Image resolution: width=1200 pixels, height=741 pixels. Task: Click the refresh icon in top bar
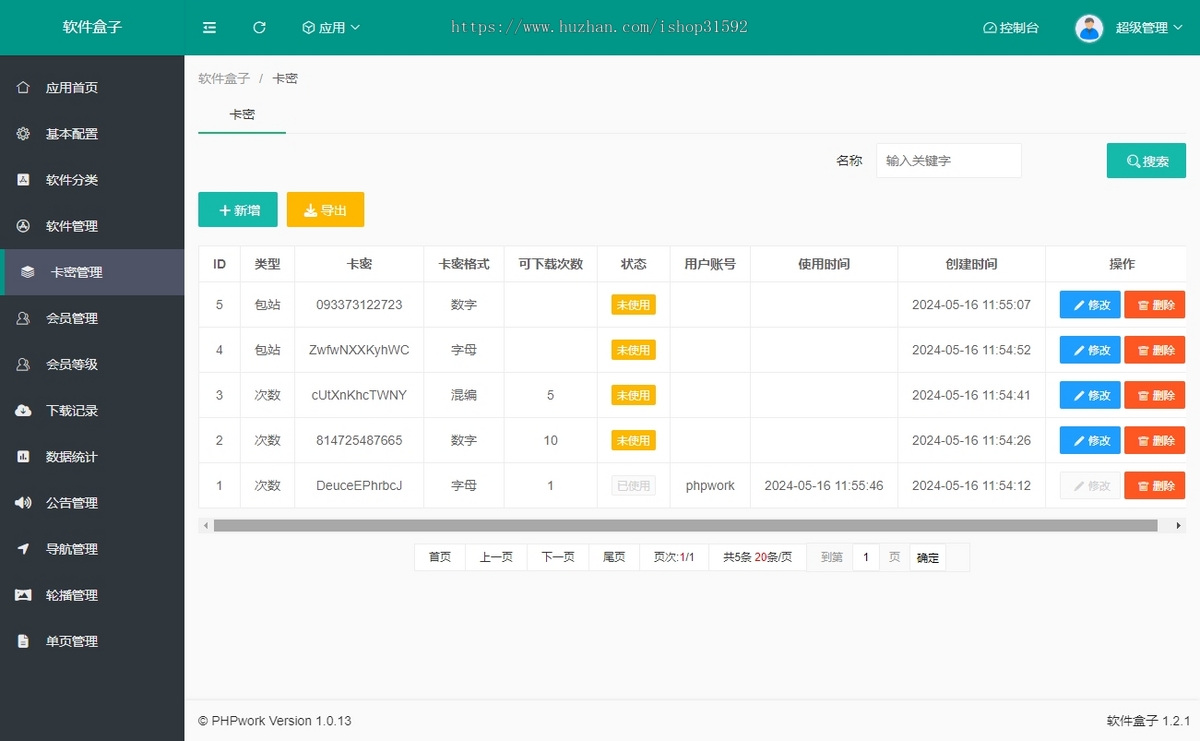click(x=259, y=28)
